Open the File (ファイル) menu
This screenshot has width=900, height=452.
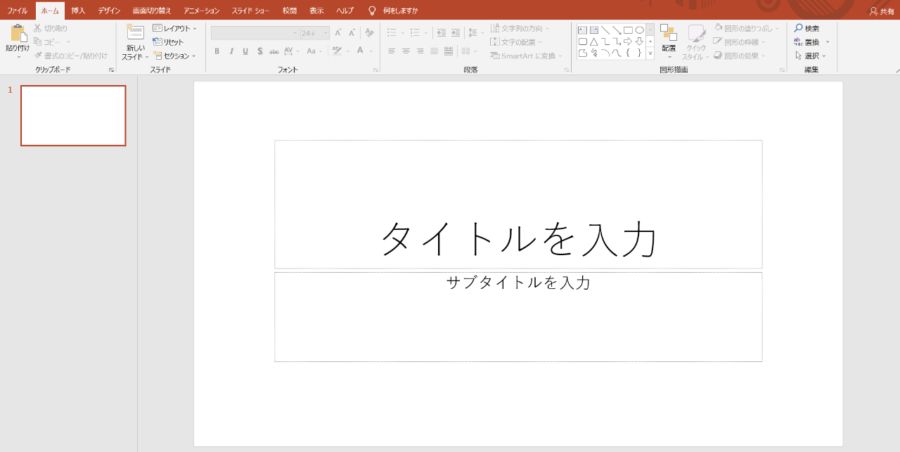pos(17,10)
